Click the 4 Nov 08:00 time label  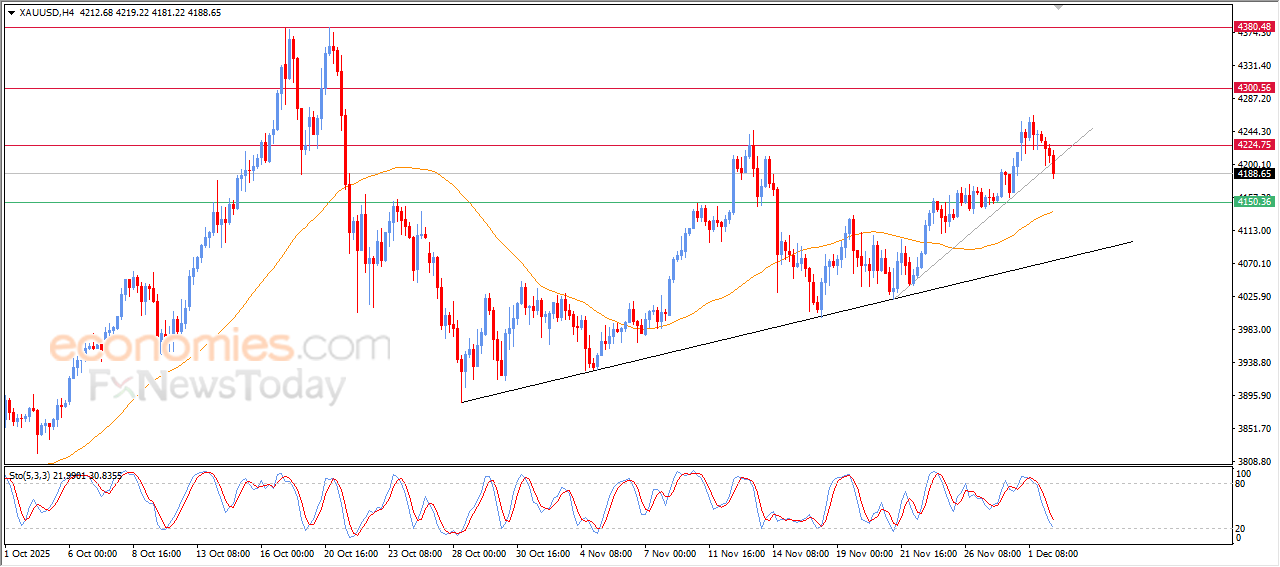606,553
